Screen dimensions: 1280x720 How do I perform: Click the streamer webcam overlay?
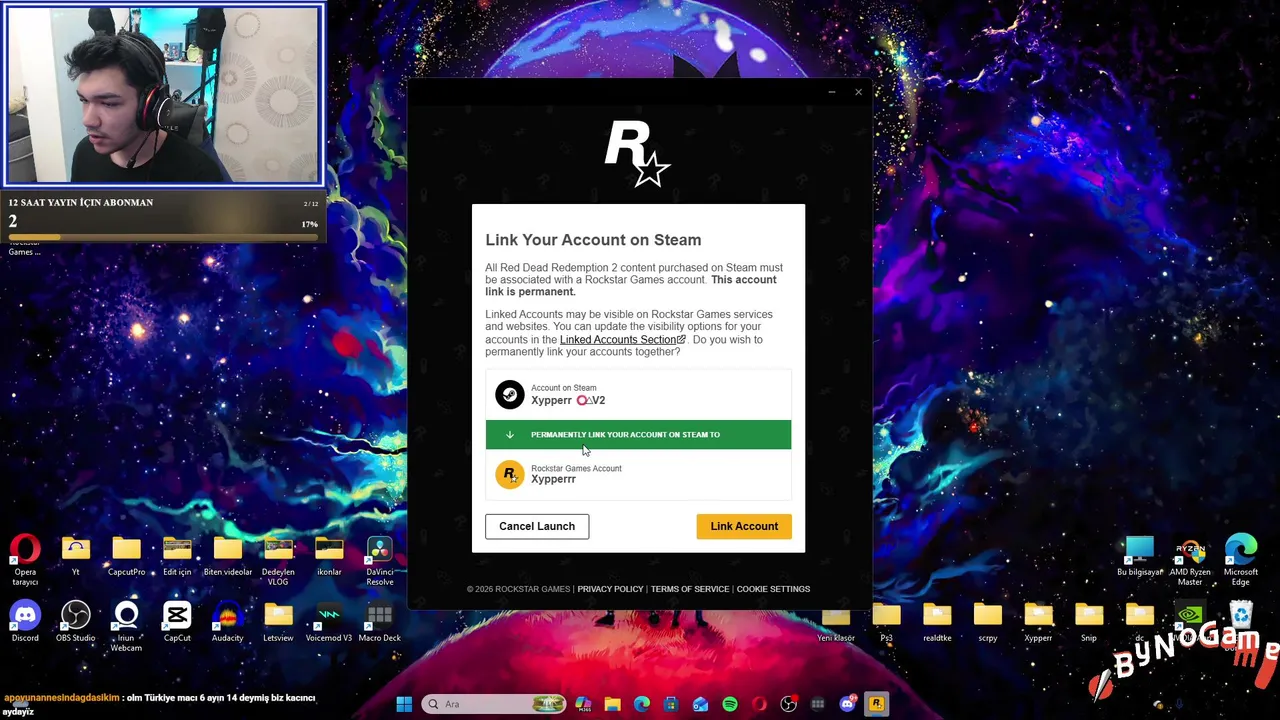(164, 95)
